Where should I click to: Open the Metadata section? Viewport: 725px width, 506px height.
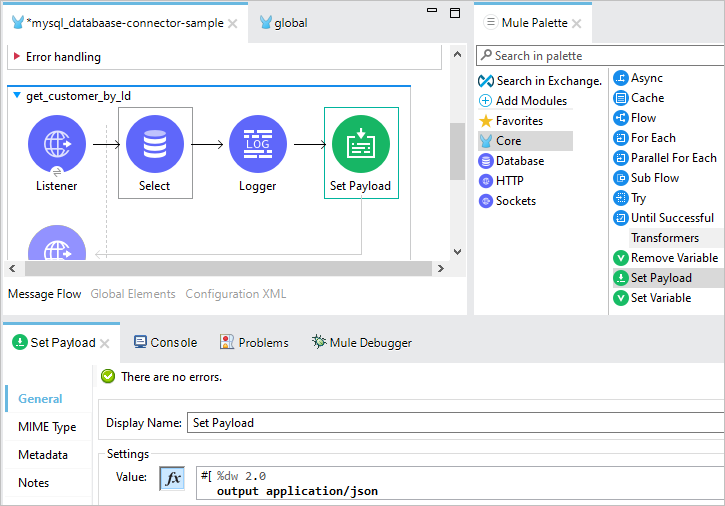tap(43, 455)
